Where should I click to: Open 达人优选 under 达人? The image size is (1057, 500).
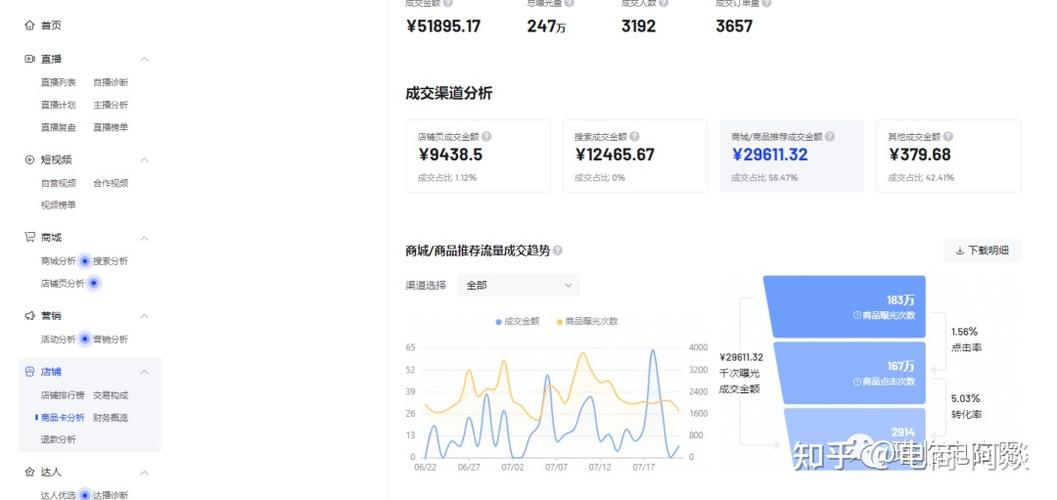coord(58,495)
